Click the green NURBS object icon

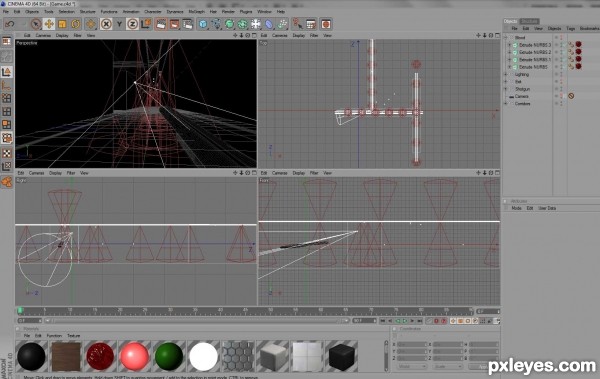[x=230, y=24]
